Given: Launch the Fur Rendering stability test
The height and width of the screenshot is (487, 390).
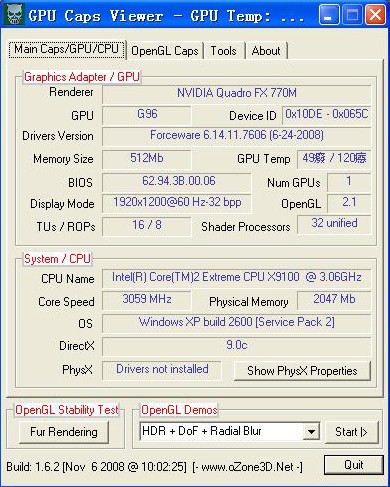Looking at the screenshot, I should point(64,432).
